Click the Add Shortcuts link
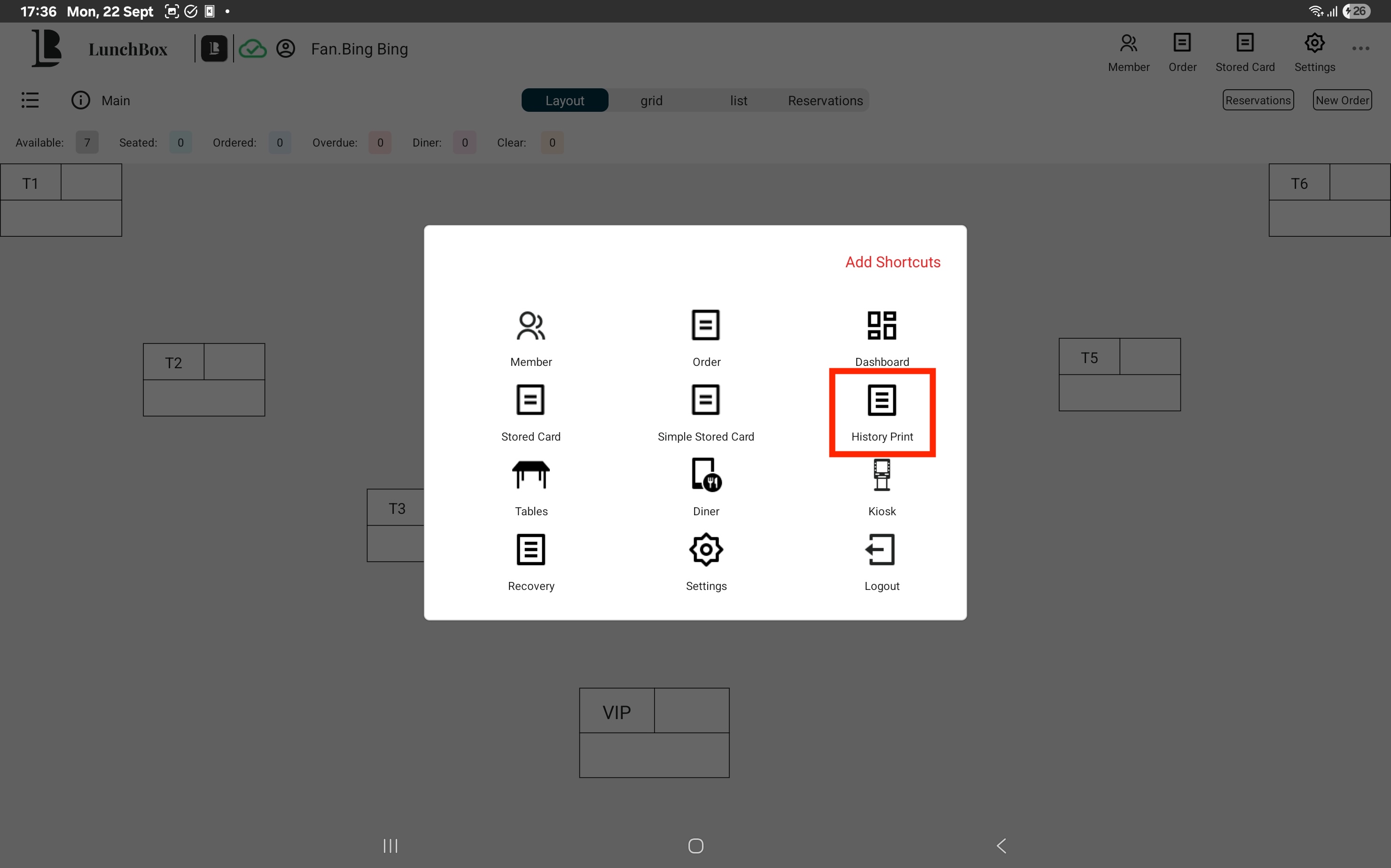This screenshot has width=1391, height=868. 892,263
